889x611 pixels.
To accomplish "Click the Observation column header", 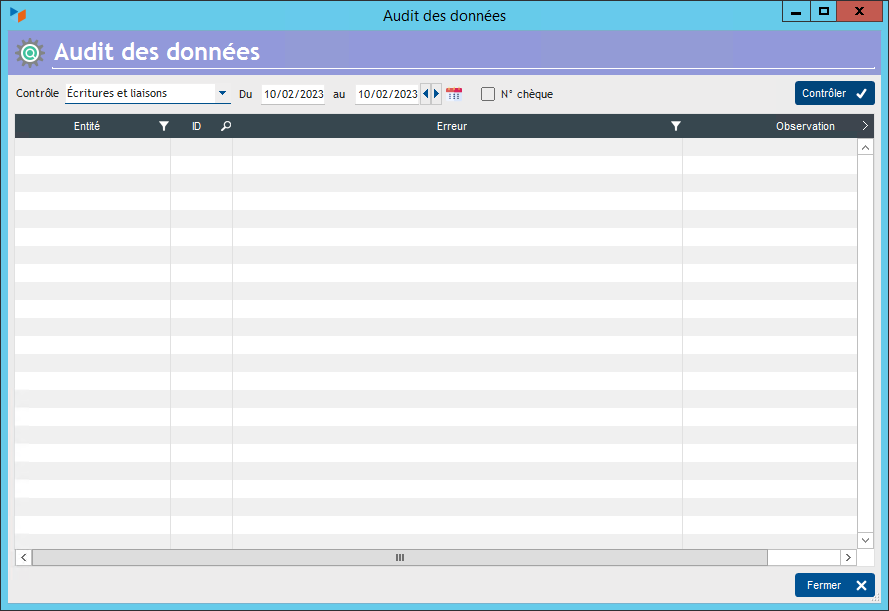I will [804, 127].
